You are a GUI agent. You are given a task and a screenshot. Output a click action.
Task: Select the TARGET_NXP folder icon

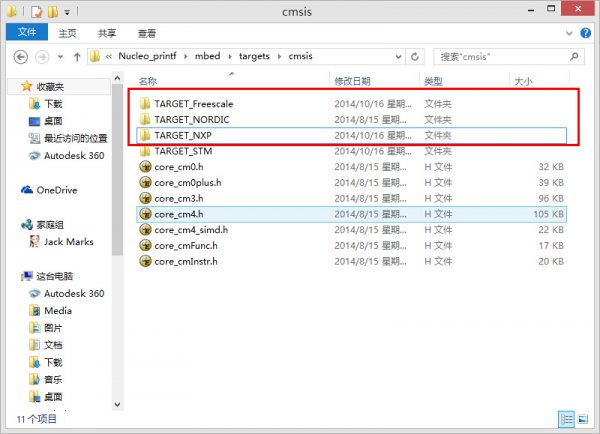point(145,135)
